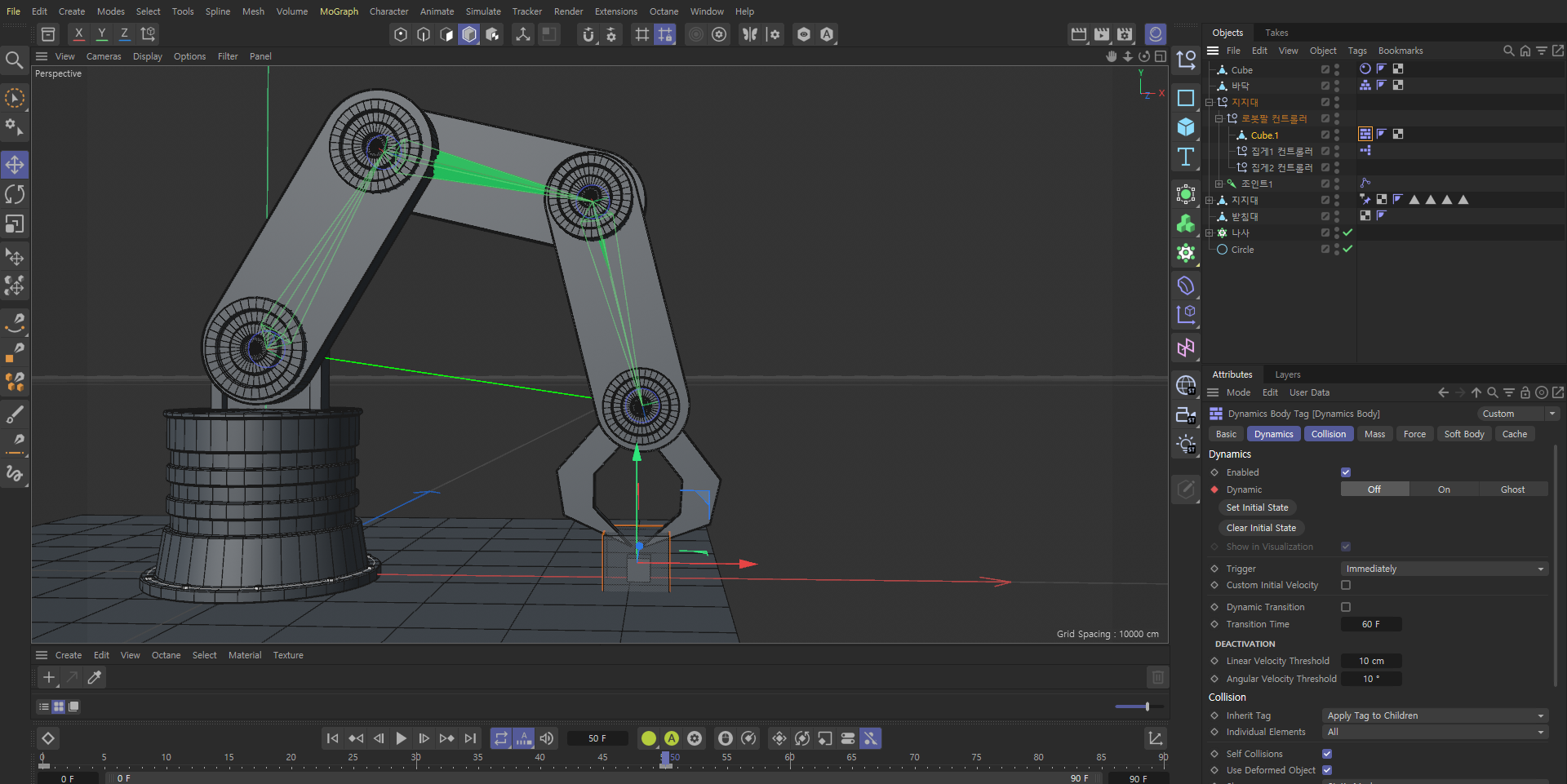Toggle X axis lock icon
Image resolution: width=1567 pixels, height=784 pixels.
78,34
